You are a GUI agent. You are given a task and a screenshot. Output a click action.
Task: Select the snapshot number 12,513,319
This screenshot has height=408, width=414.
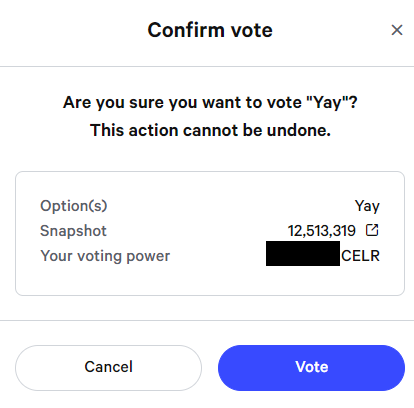322,231
